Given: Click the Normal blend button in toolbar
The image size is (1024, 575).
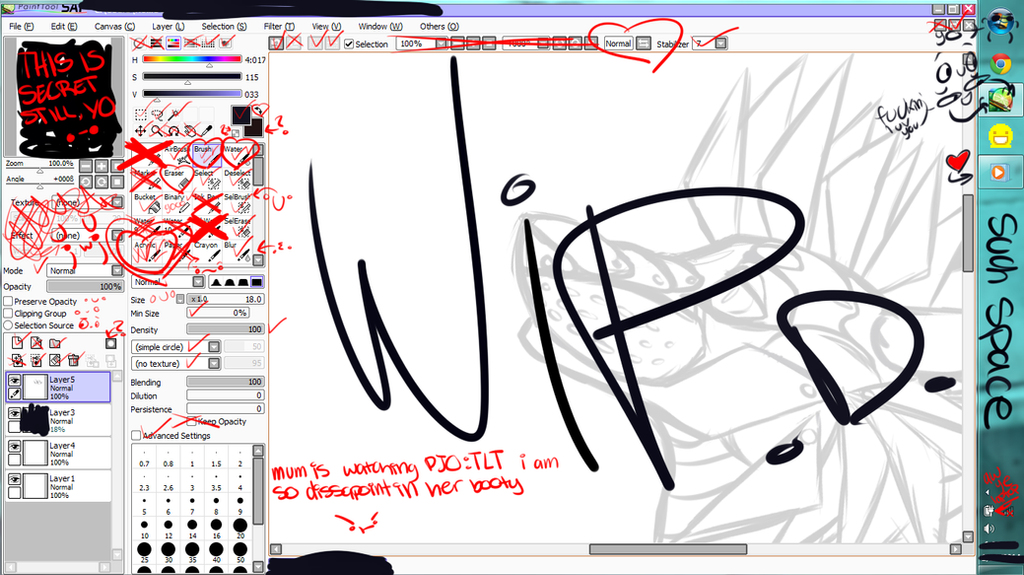Looking at the screenshot, I should pos(618,44).
